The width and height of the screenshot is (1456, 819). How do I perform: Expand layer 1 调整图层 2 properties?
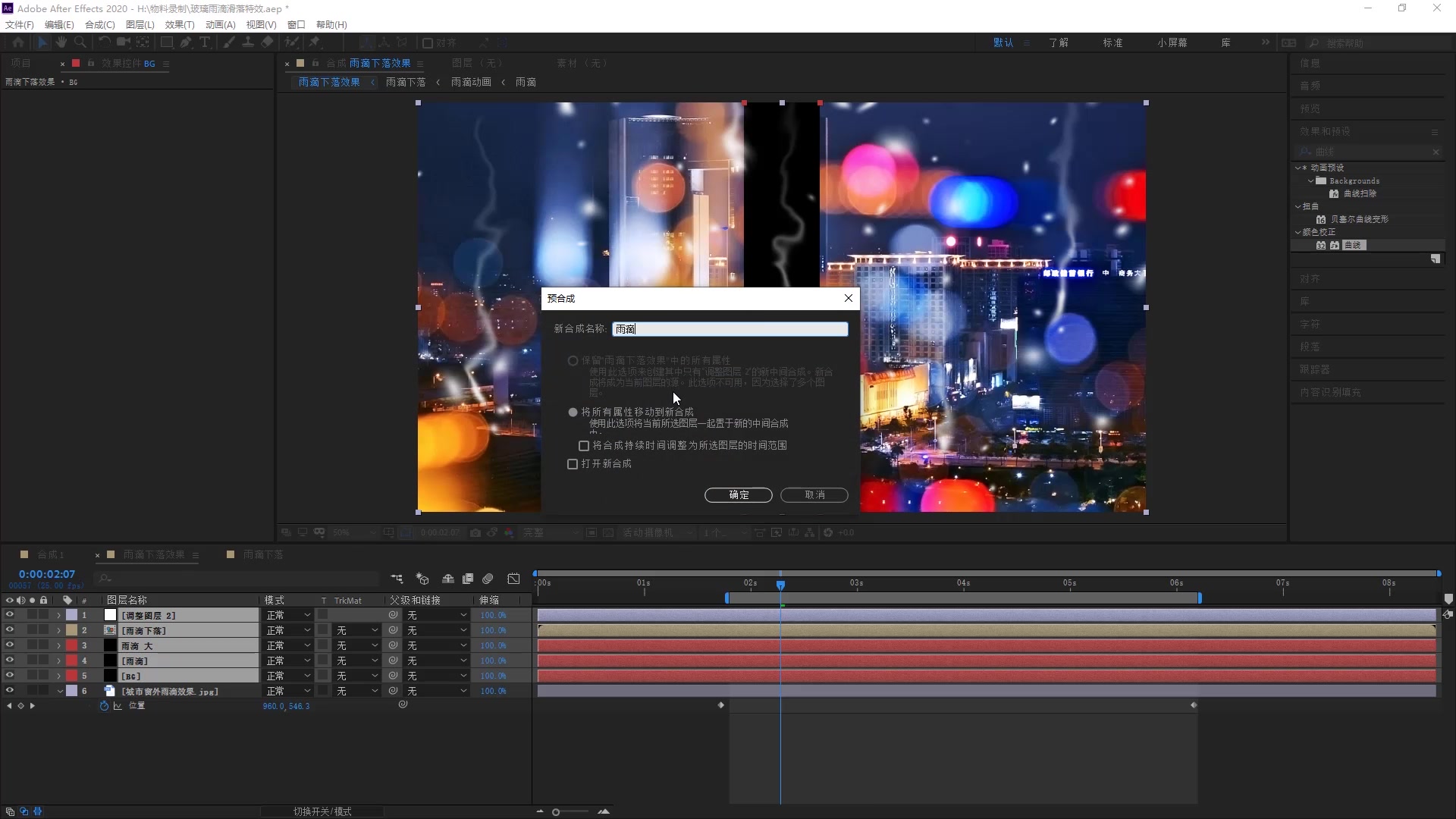pos(59,616)
